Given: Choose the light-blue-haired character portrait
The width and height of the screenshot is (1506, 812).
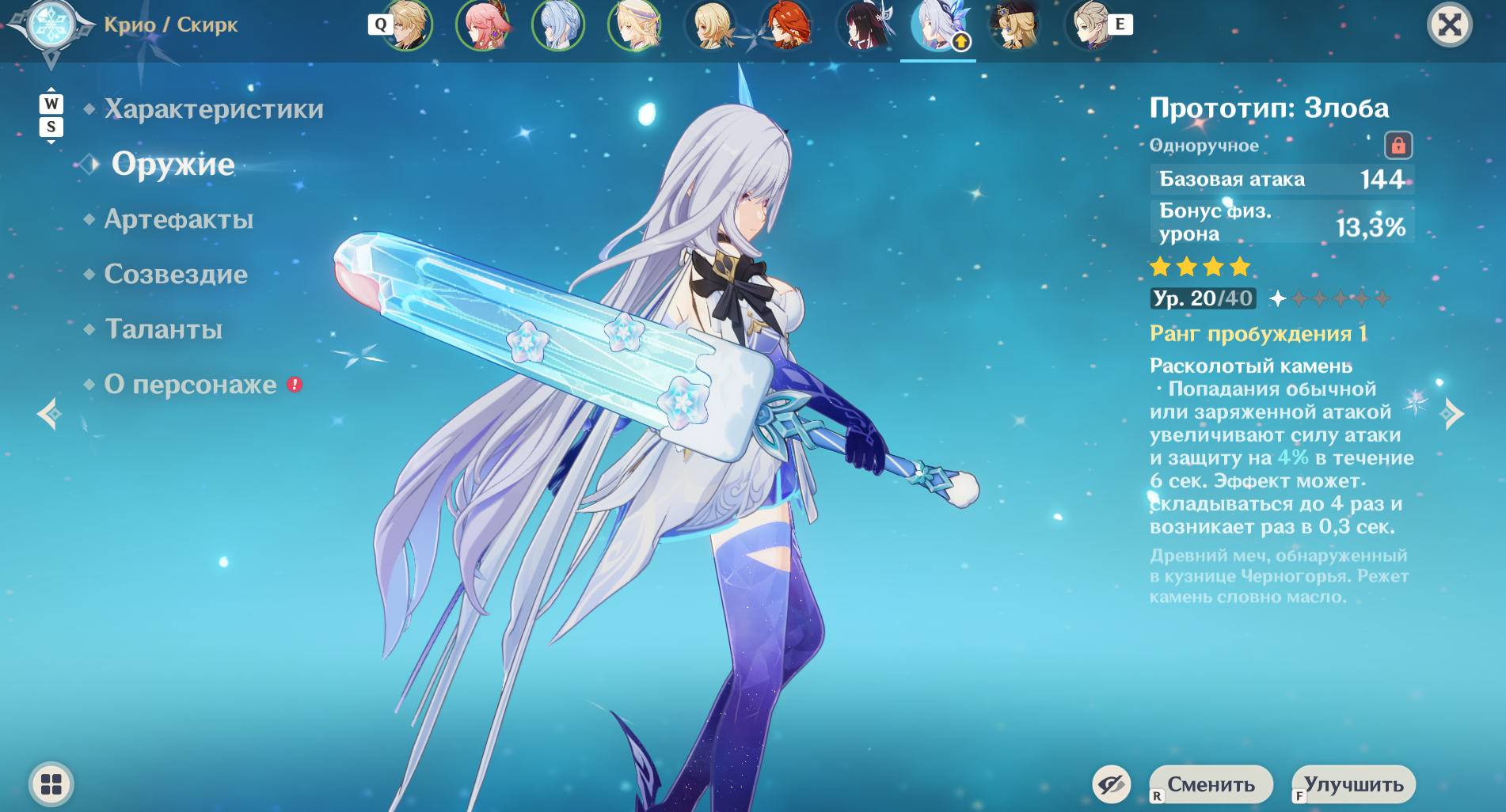Looking at the screenshot, I should (558, 25).
